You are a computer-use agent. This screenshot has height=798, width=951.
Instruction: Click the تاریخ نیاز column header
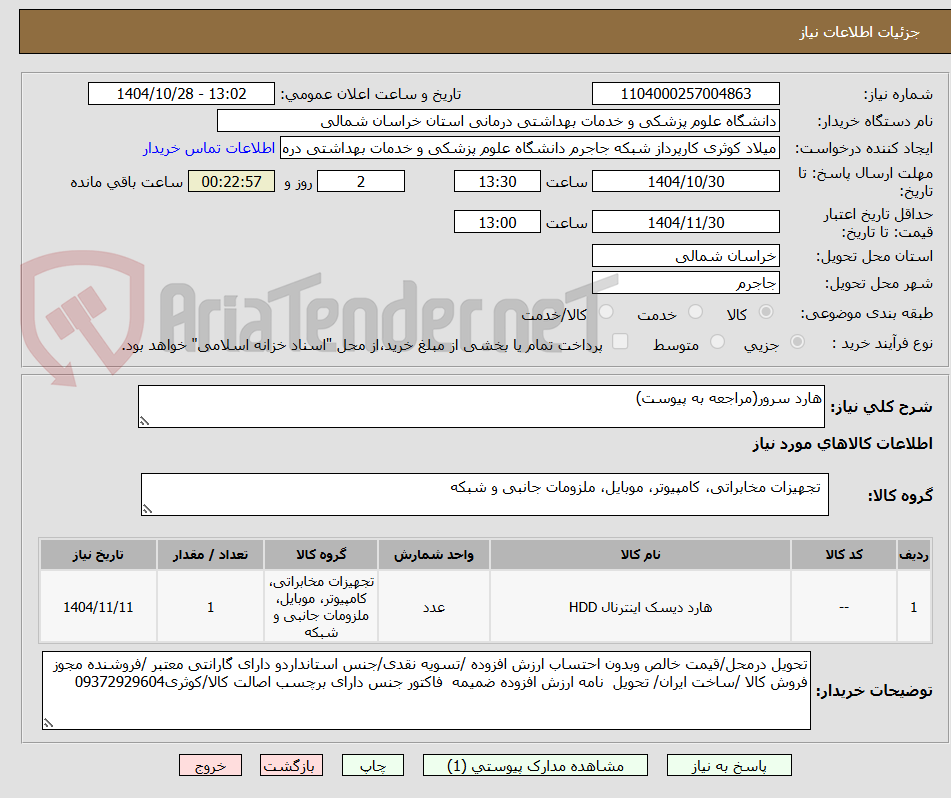click(98, 555)
